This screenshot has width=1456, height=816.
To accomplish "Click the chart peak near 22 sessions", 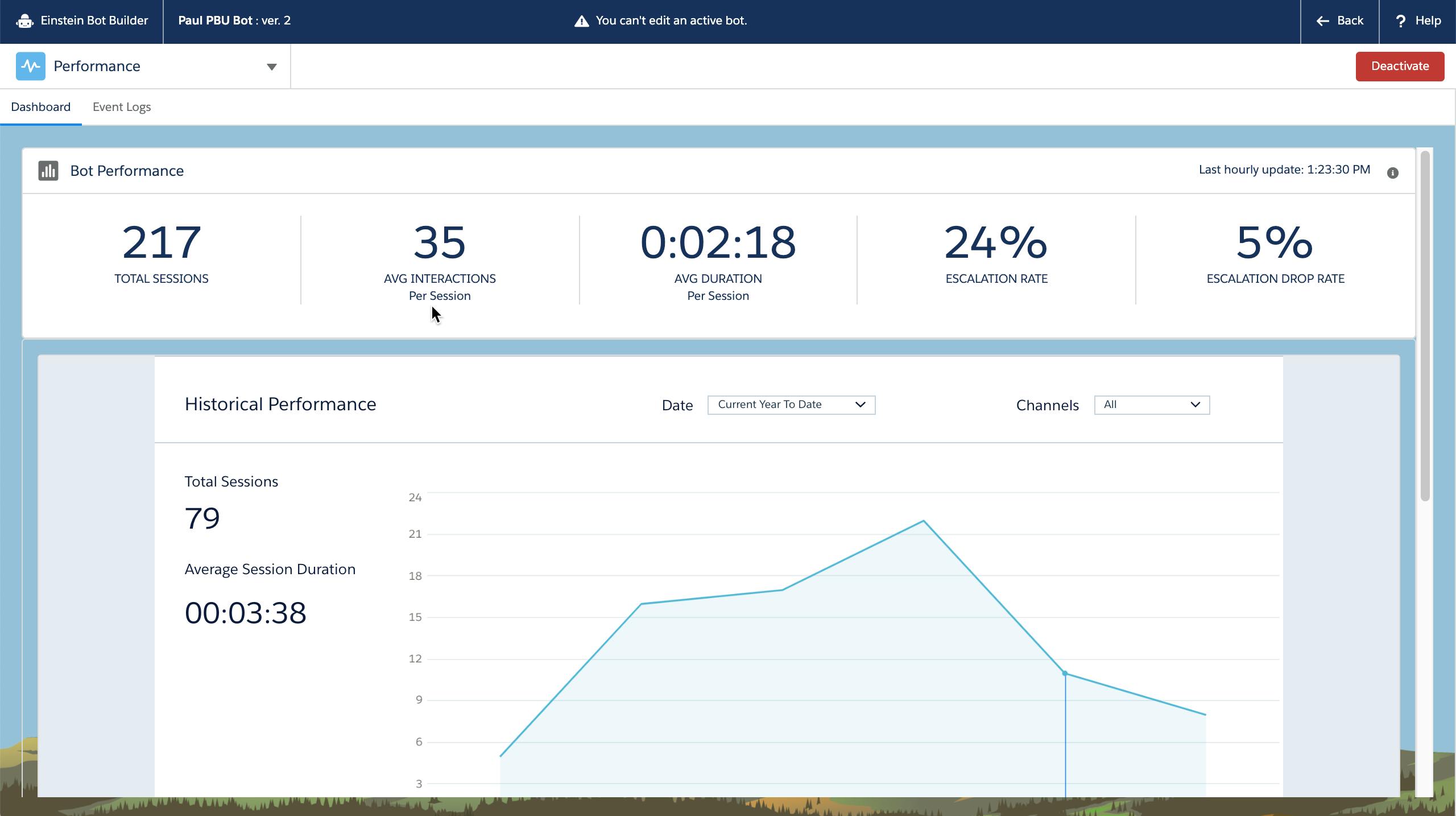I will click(923, 521).
